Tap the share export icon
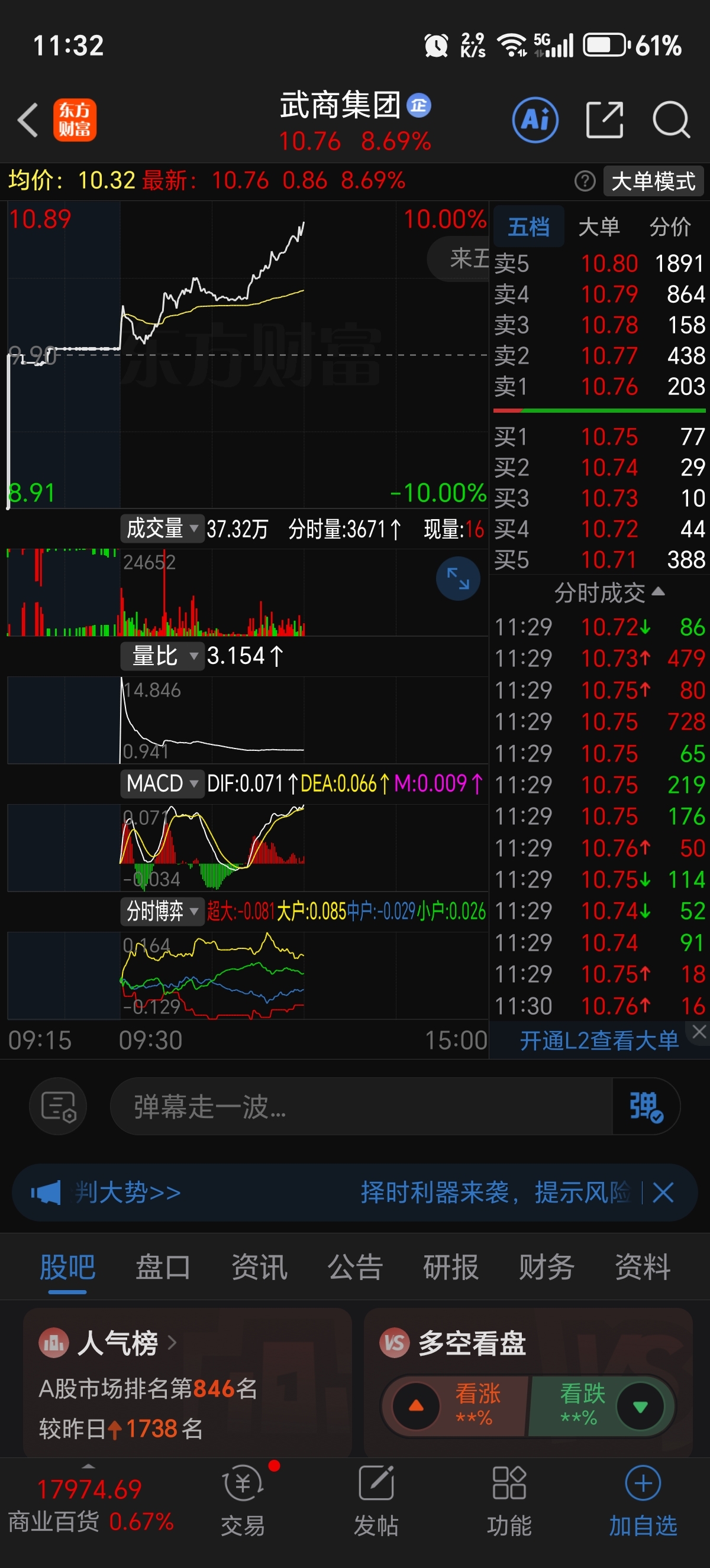This screenshot has height=1568, width=710. tap(604, 120)
